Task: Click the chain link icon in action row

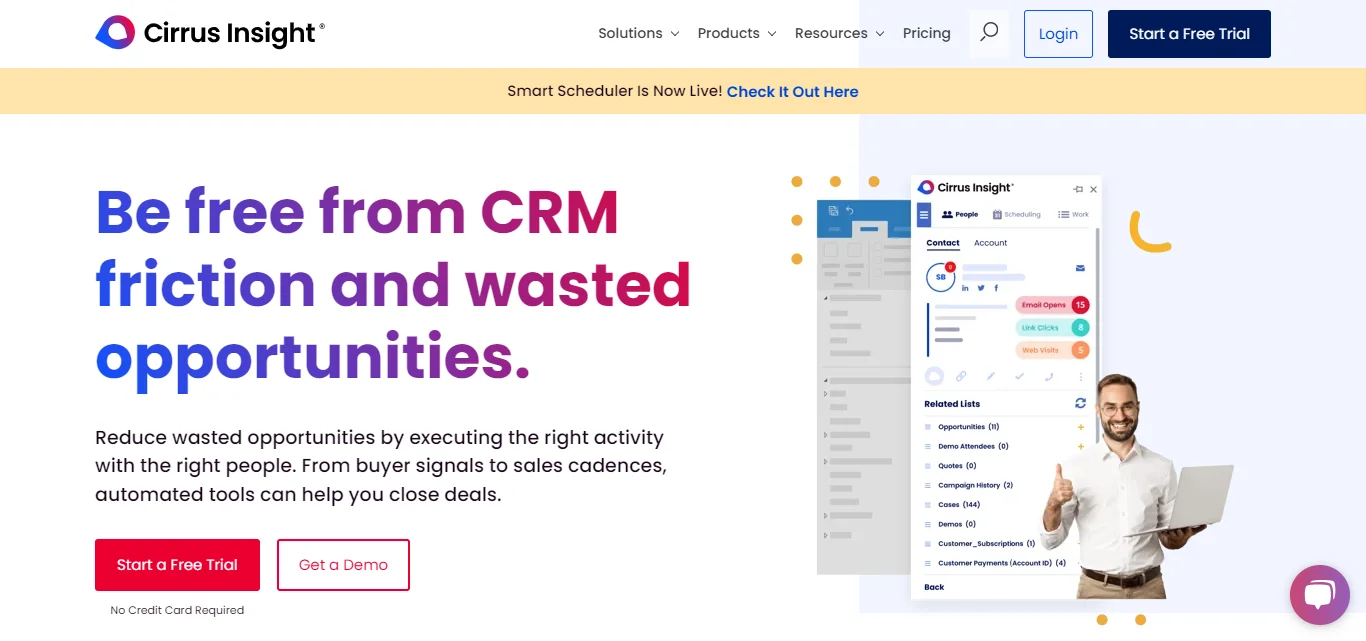Action: coord(961,377)
